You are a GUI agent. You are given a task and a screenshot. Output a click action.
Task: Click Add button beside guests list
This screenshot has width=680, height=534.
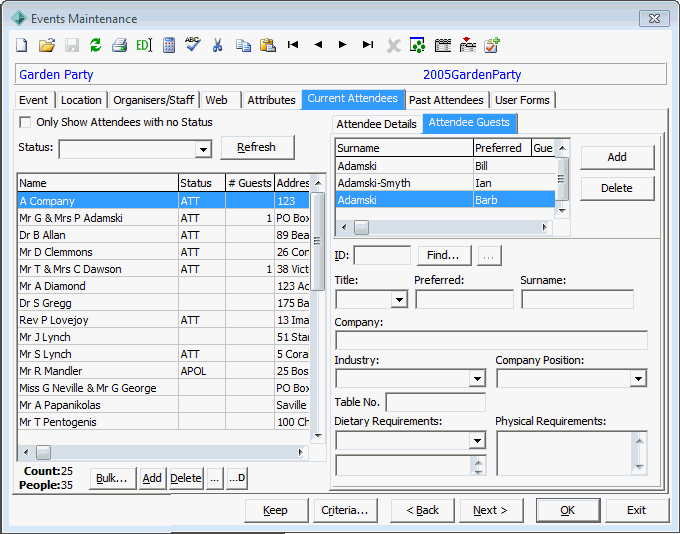coord(617,157)
